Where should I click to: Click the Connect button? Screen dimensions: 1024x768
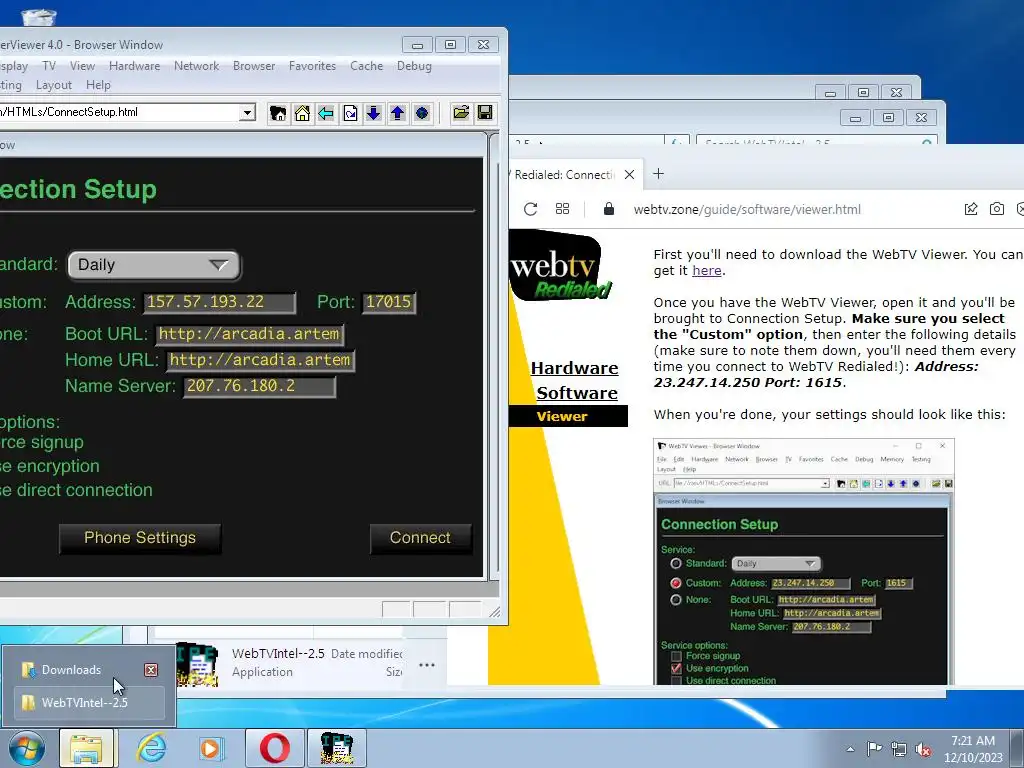click(x=421, y=538)
